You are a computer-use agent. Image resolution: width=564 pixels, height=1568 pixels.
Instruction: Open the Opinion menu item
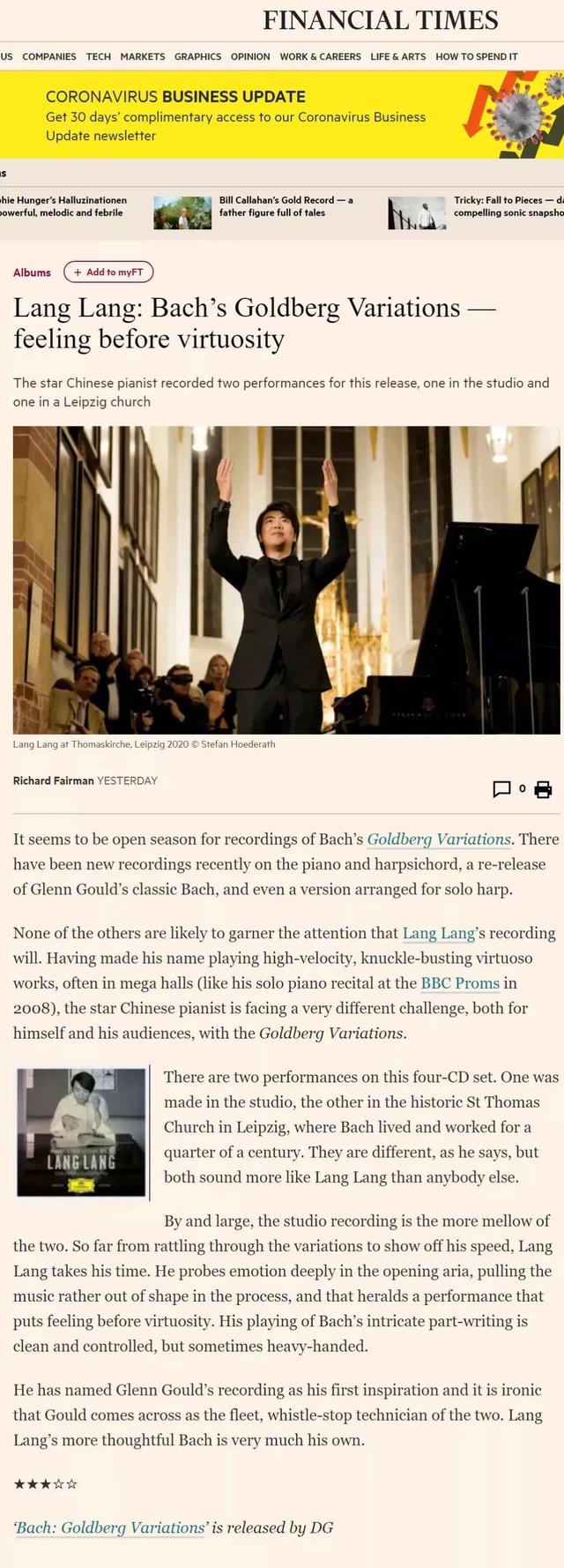pyautogui.click(x=250, y=56)
